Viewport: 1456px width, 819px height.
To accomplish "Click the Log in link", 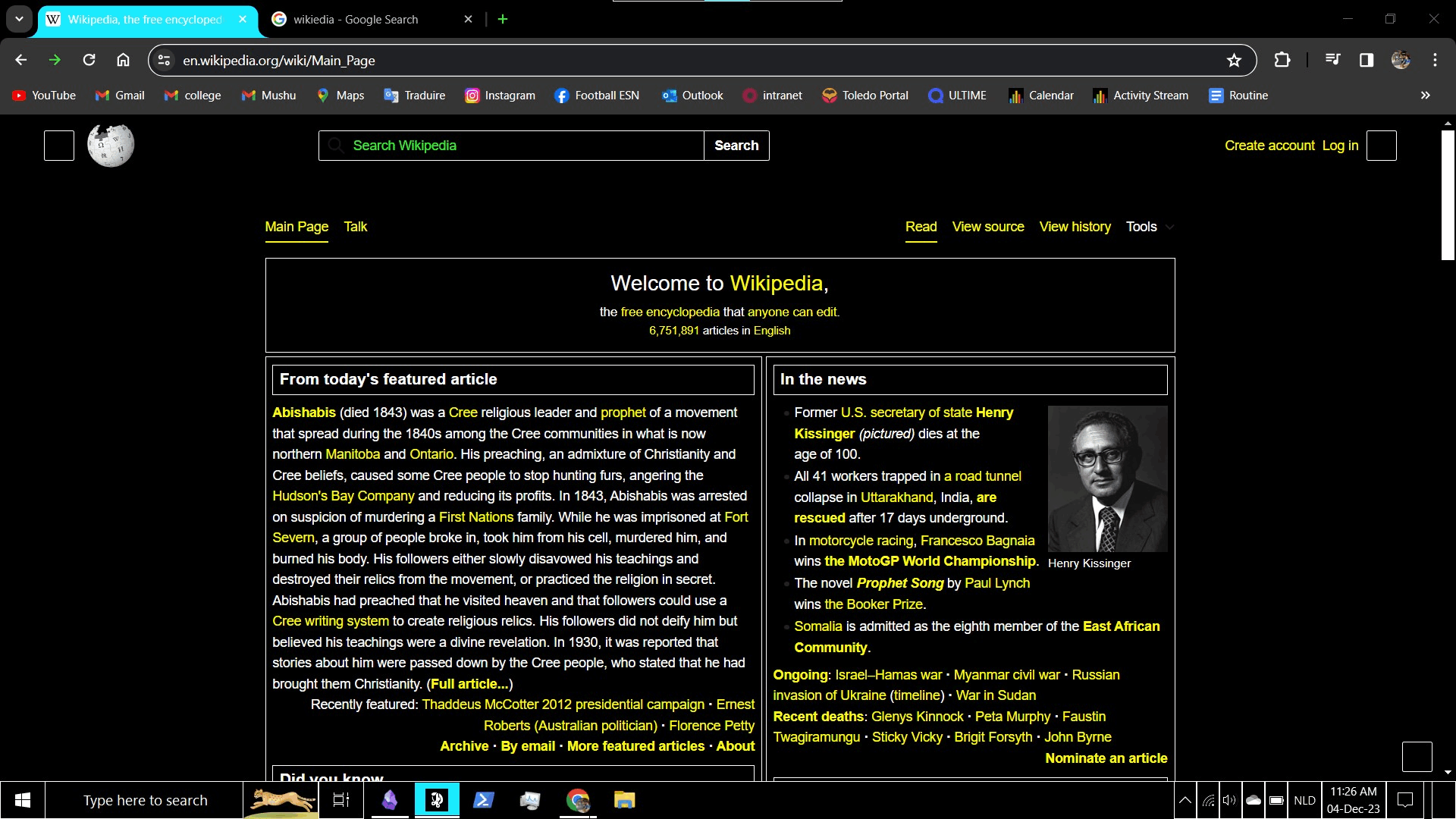I will tap(1340, 146).
